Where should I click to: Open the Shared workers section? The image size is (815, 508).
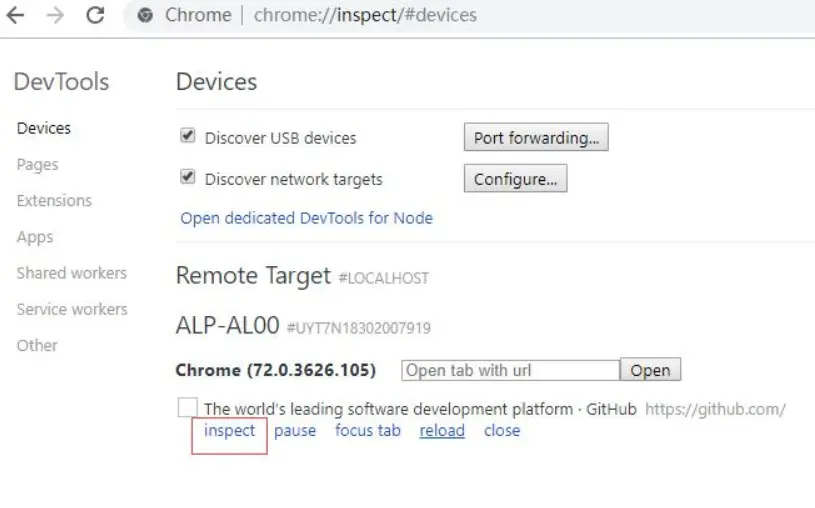point(72,273)
